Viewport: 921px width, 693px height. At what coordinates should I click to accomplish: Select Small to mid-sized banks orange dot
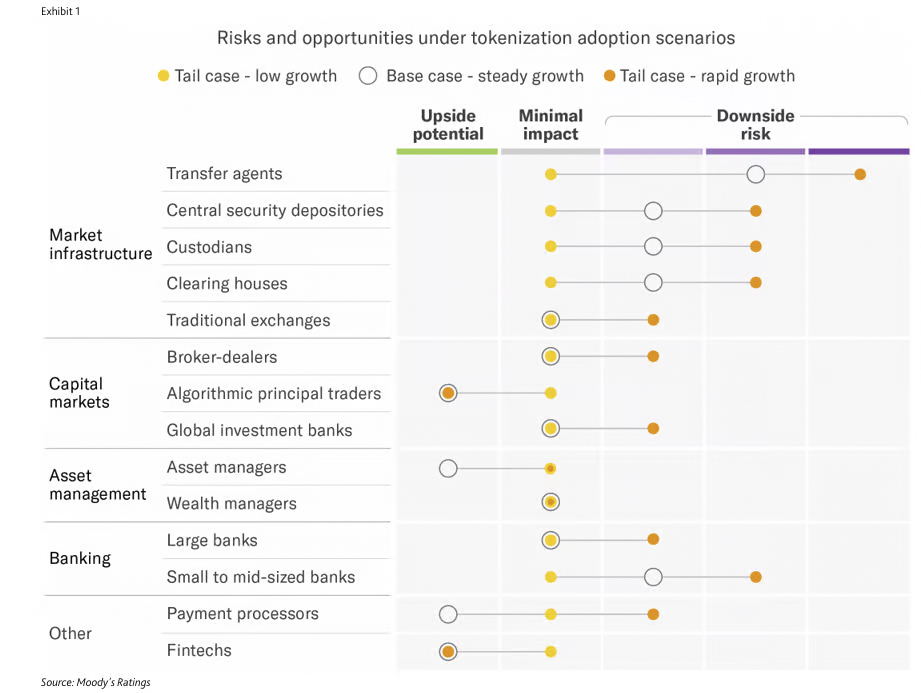pos(755,577)
